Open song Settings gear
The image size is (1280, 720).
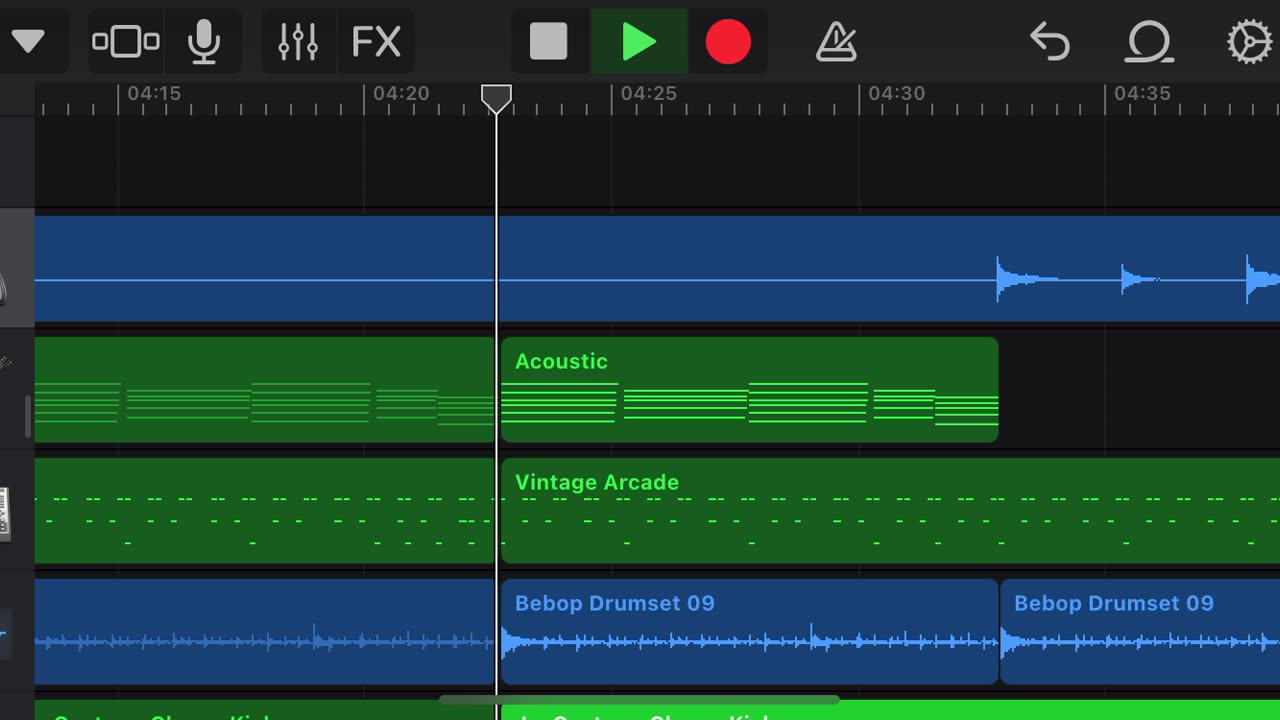pos(1250,42)
